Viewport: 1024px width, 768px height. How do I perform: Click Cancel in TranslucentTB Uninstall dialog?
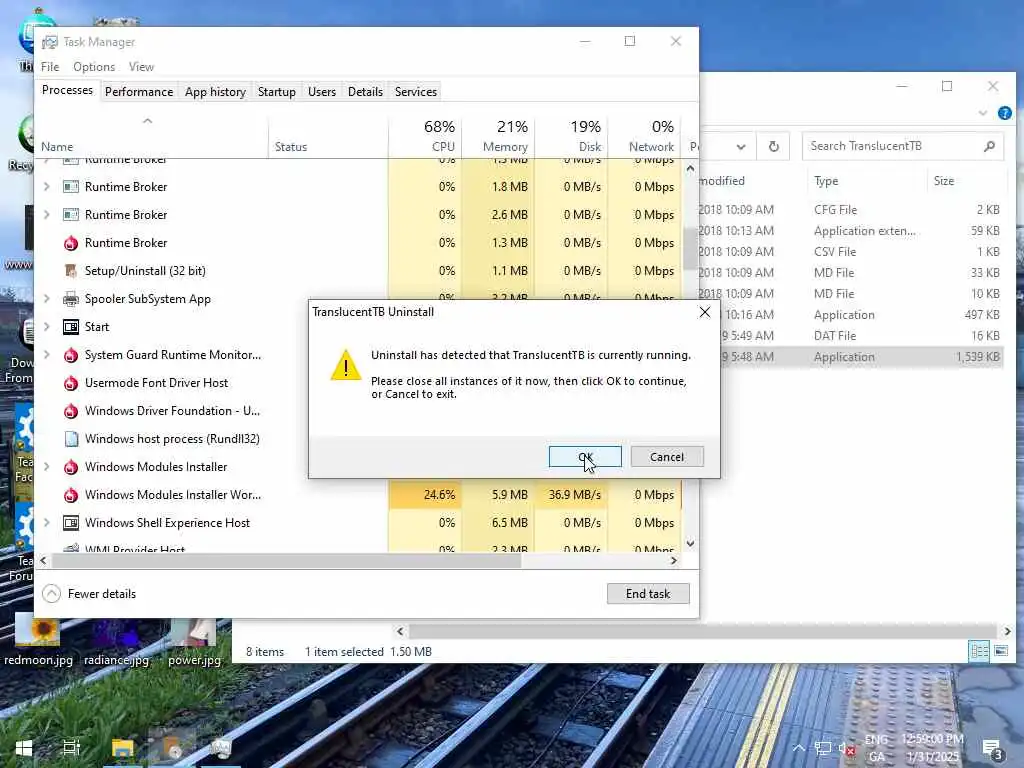(667, 456)
